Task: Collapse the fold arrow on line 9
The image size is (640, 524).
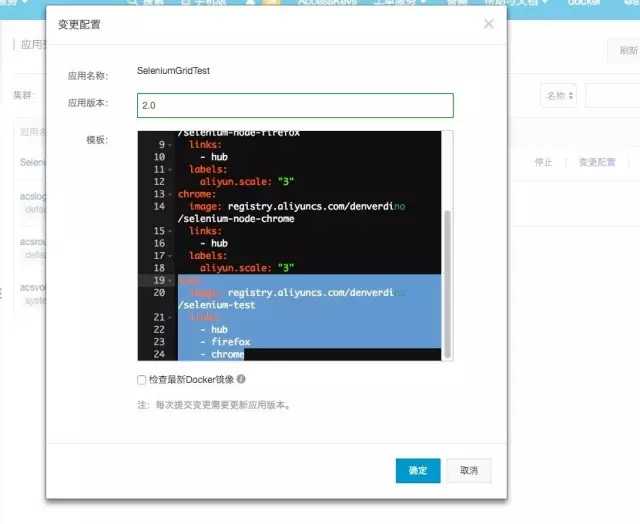Action: click(x=170, y=145)
